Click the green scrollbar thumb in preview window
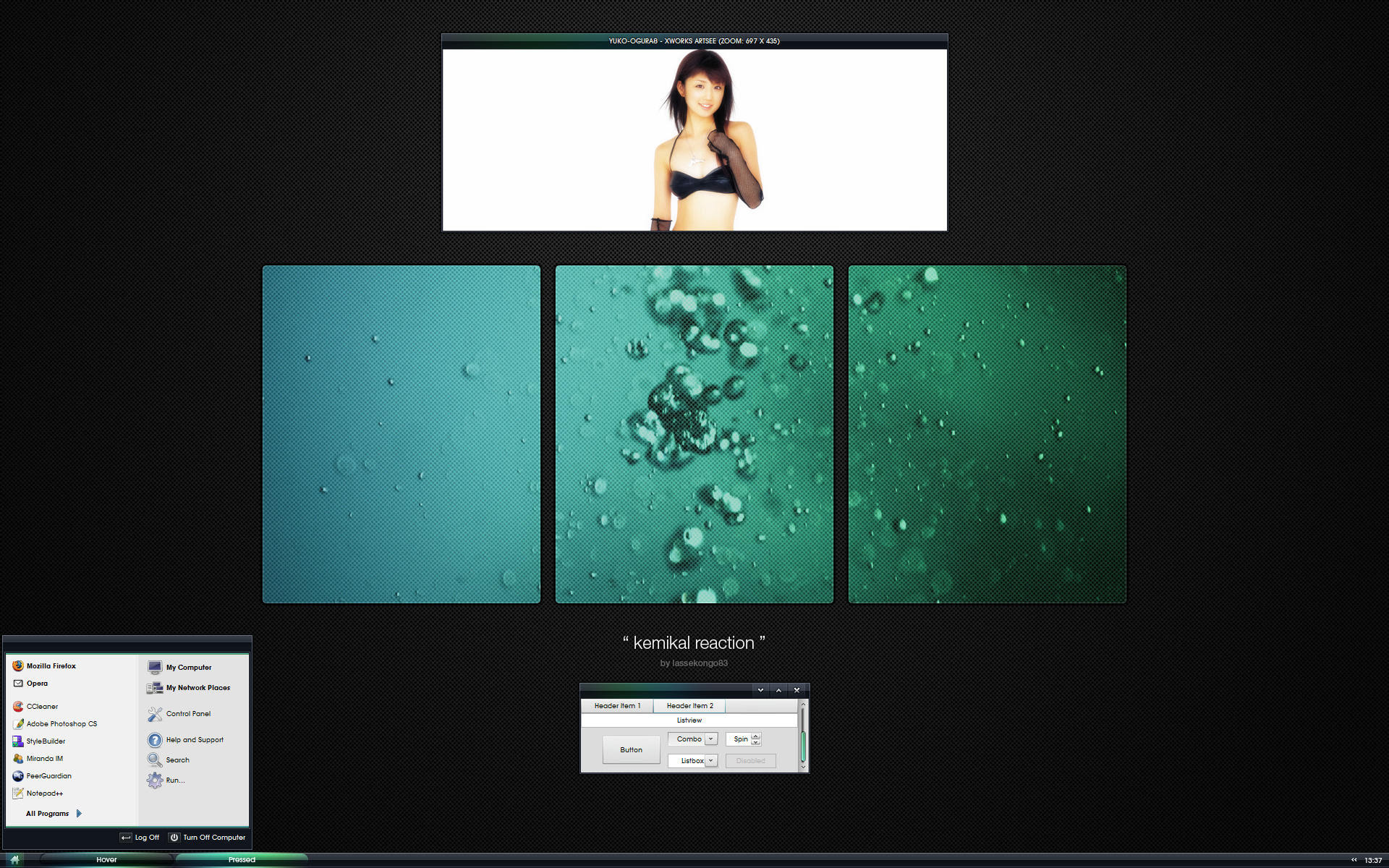 803,745
